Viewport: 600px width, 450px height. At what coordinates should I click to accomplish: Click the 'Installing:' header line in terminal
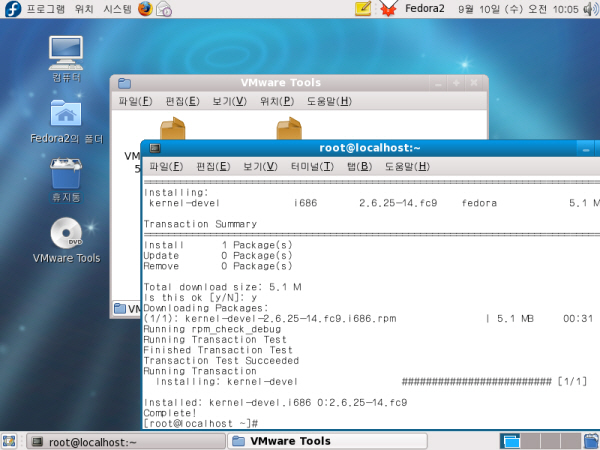(176, 192)
